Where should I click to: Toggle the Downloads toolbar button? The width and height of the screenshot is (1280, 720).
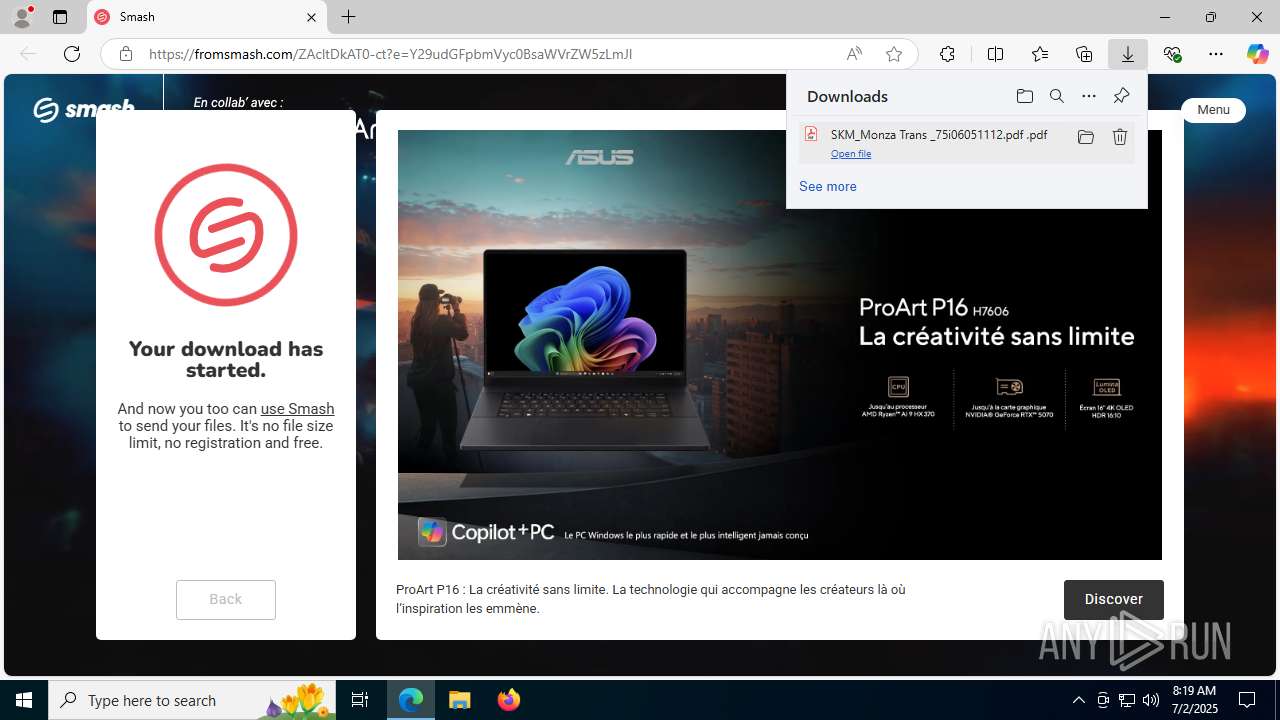point(1128,54)
